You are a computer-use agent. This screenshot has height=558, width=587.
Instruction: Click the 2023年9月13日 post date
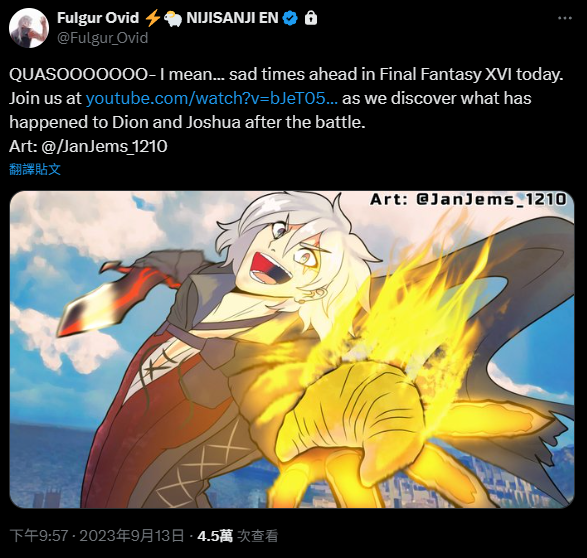click(132, 536)
